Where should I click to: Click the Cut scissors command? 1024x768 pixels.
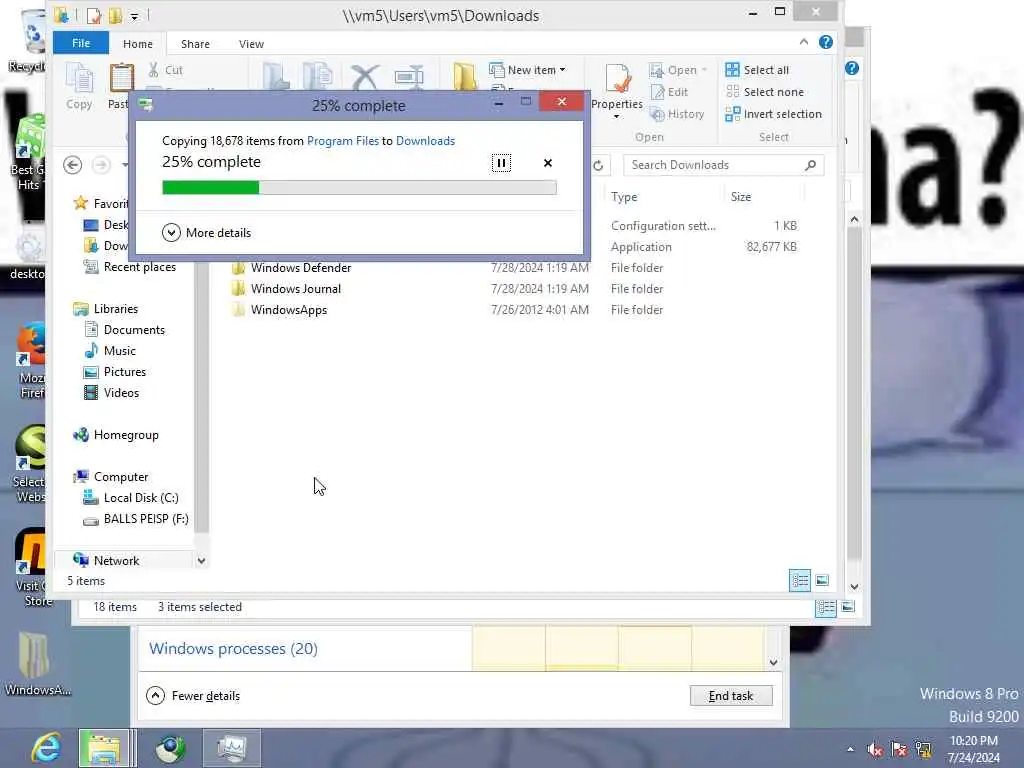tap(165, 70)
